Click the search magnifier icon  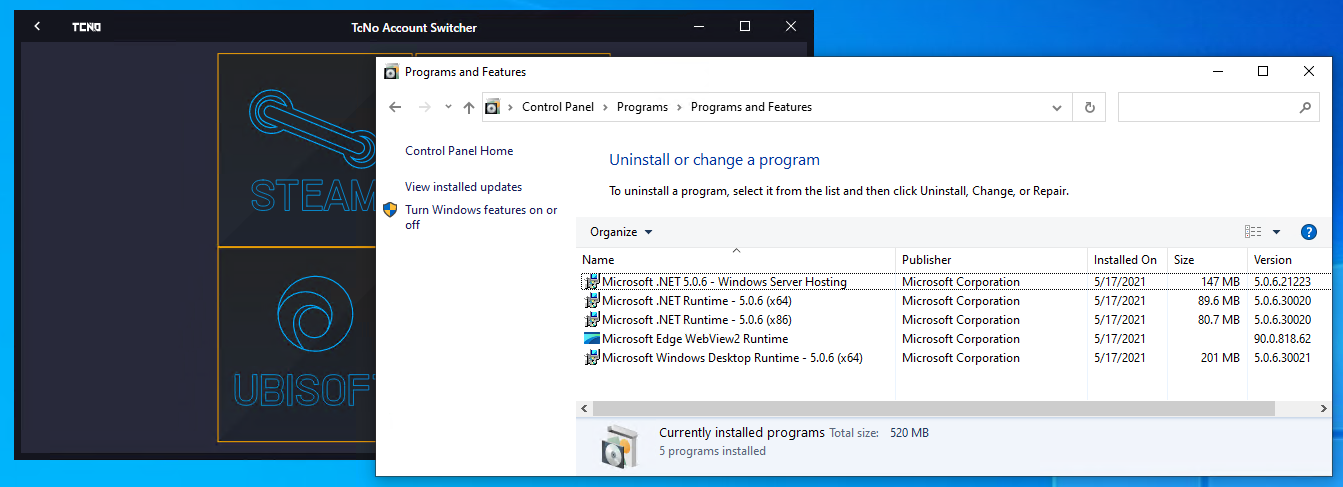click(x=1304, y=107)
